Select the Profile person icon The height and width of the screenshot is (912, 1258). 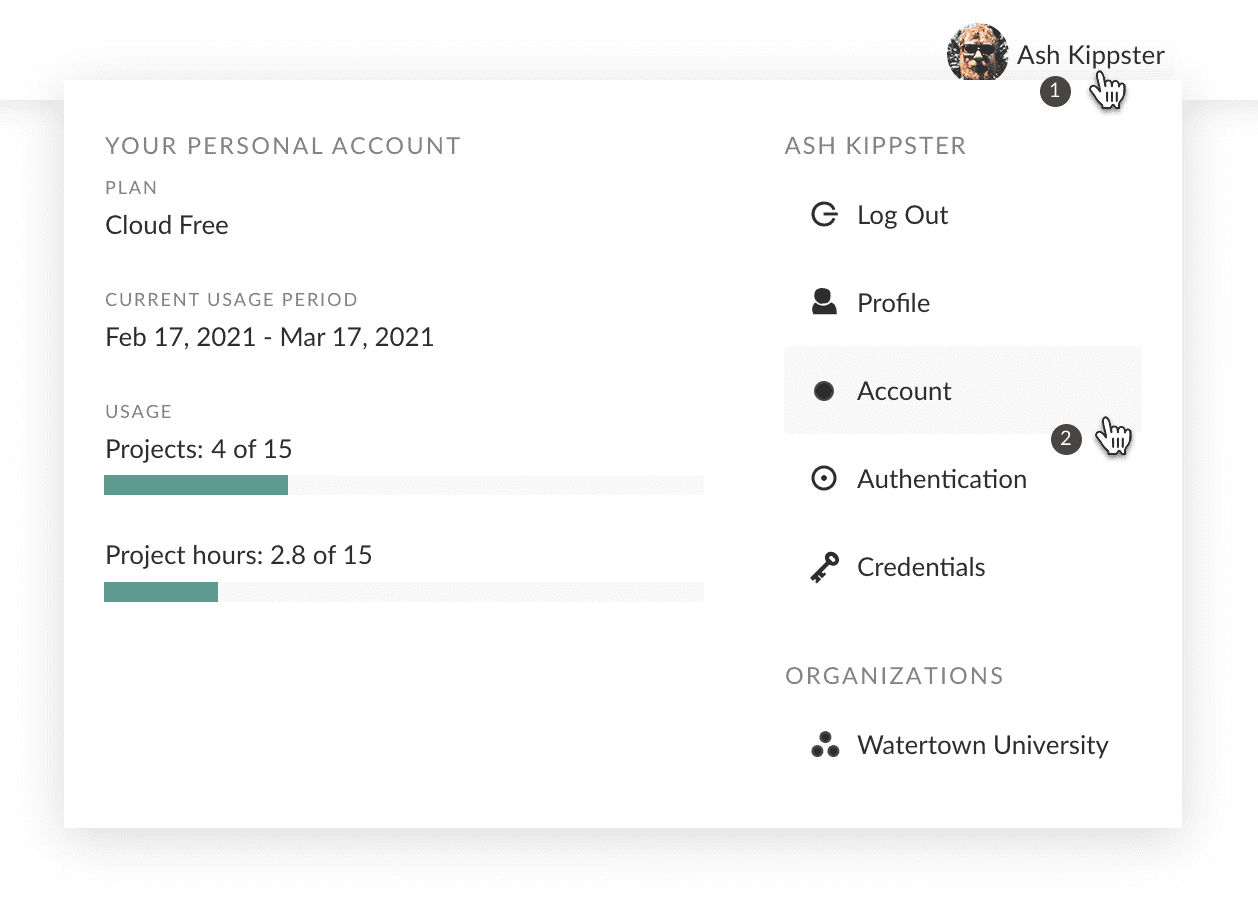pyautogui.click(x=824, y=302)
